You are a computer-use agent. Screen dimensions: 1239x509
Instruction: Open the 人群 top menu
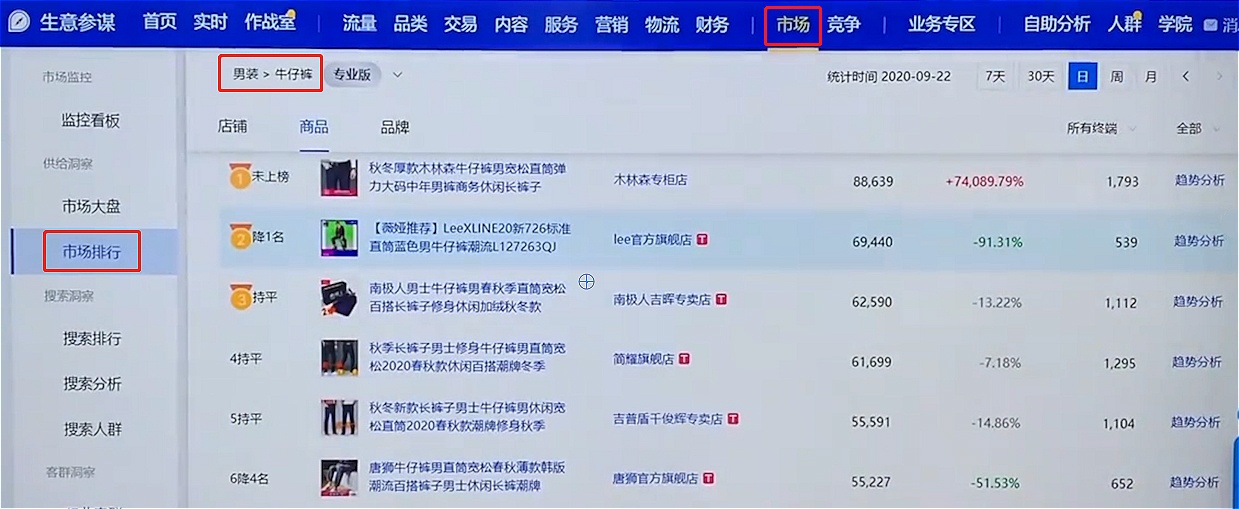tap(1124, 24)
